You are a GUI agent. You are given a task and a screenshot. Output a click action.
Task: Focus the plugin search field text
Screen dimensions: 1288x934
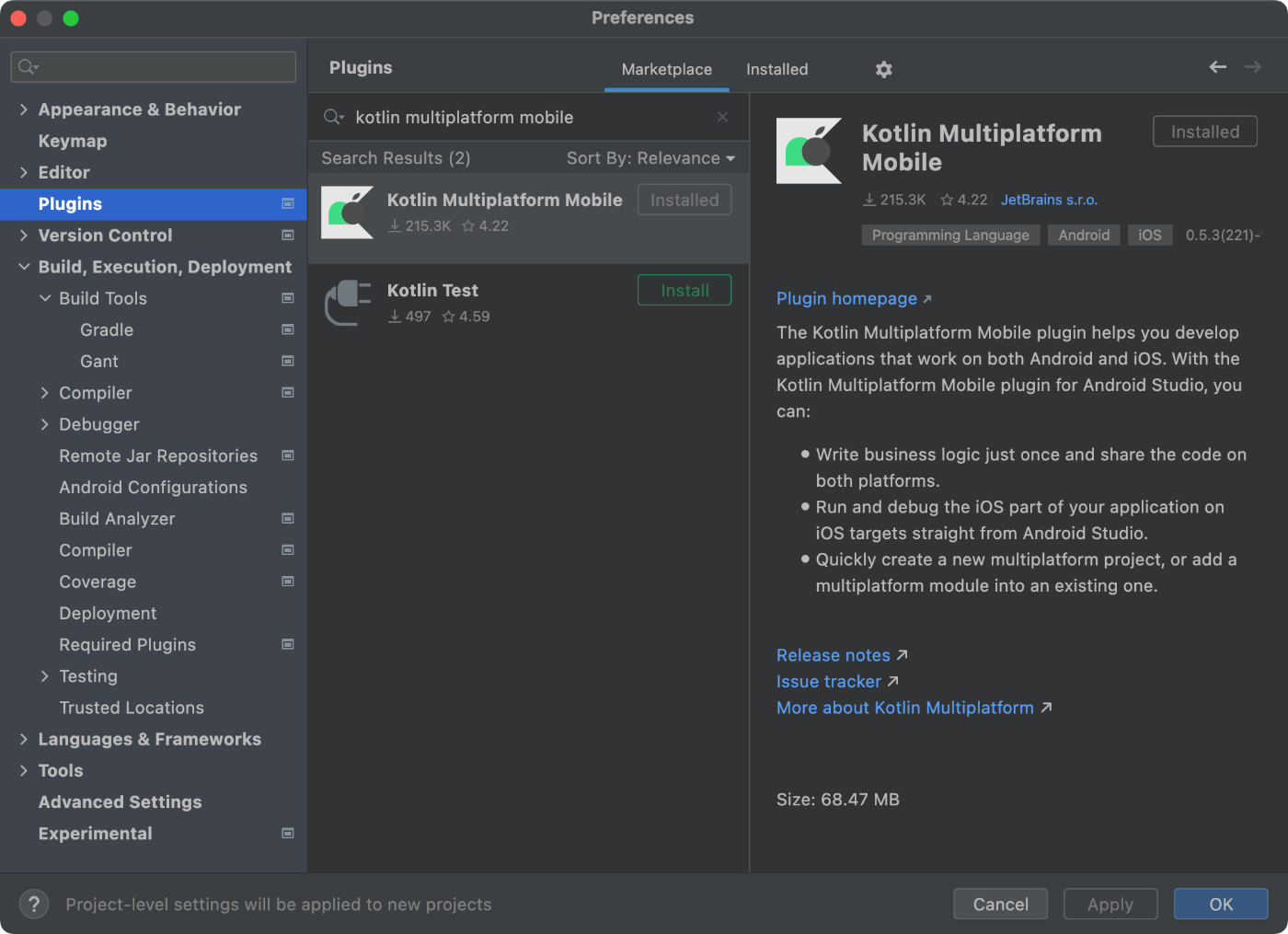click(465, 117)
